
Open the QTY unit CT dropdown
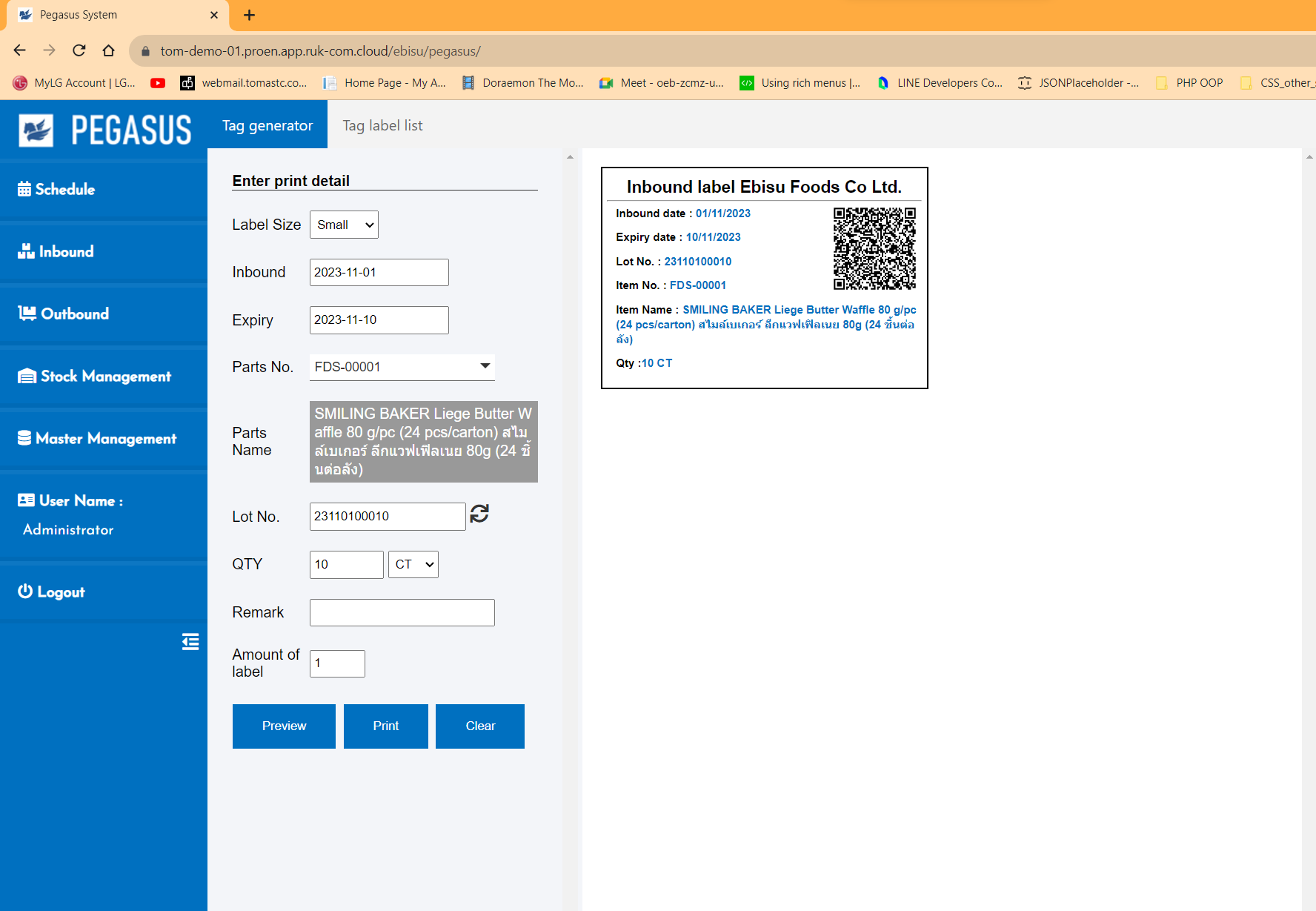point(413,565)
